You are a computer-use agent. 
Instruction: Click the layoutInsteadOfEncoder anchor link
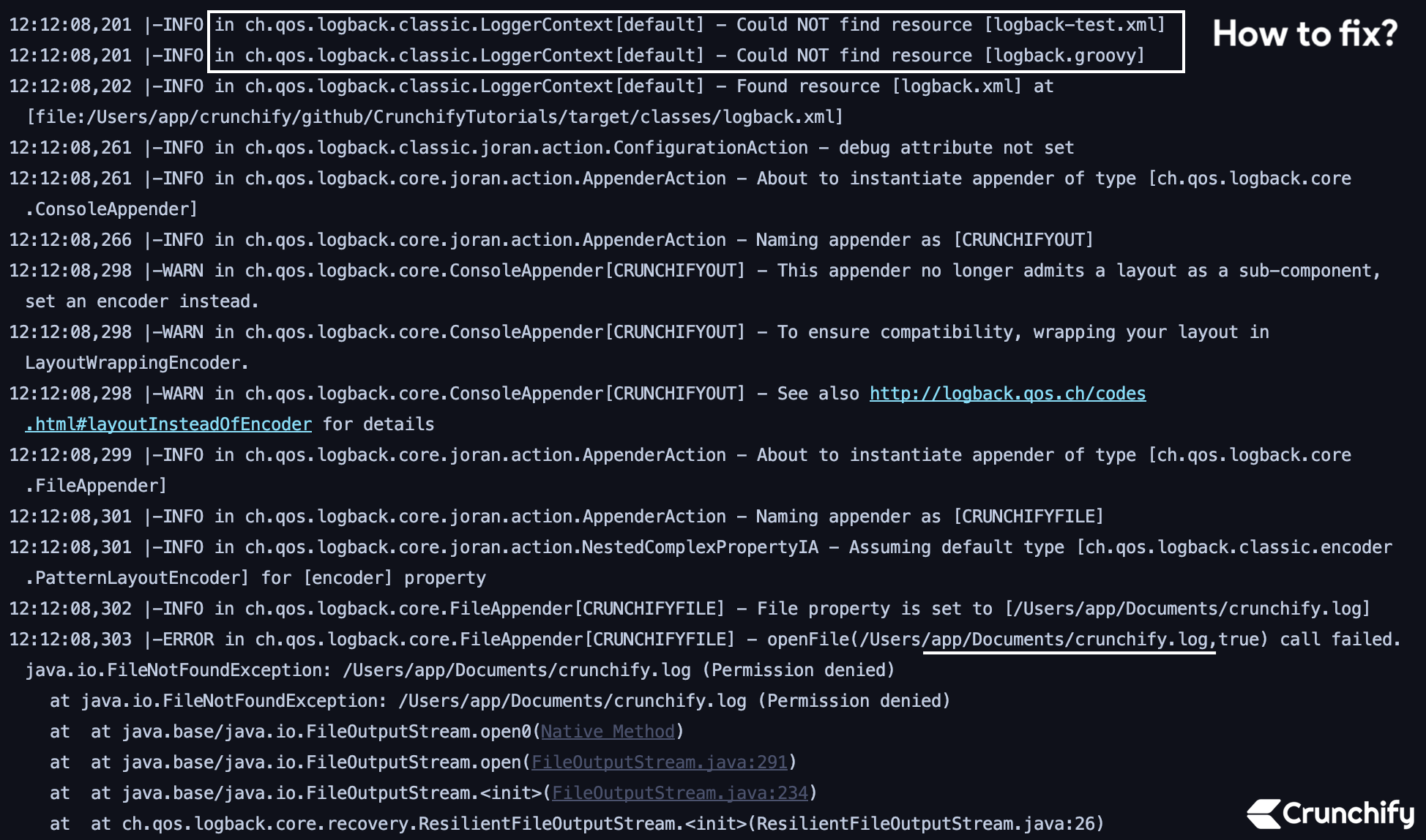click(x=168, y=424)
